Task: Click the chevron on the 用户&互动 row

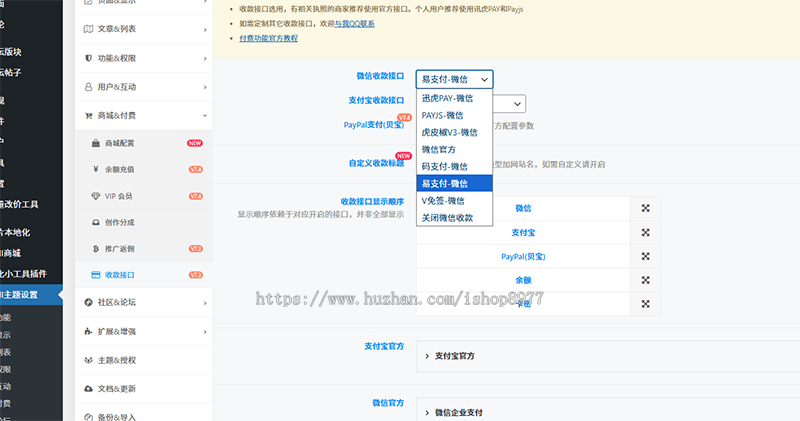Action: (205, 87)
